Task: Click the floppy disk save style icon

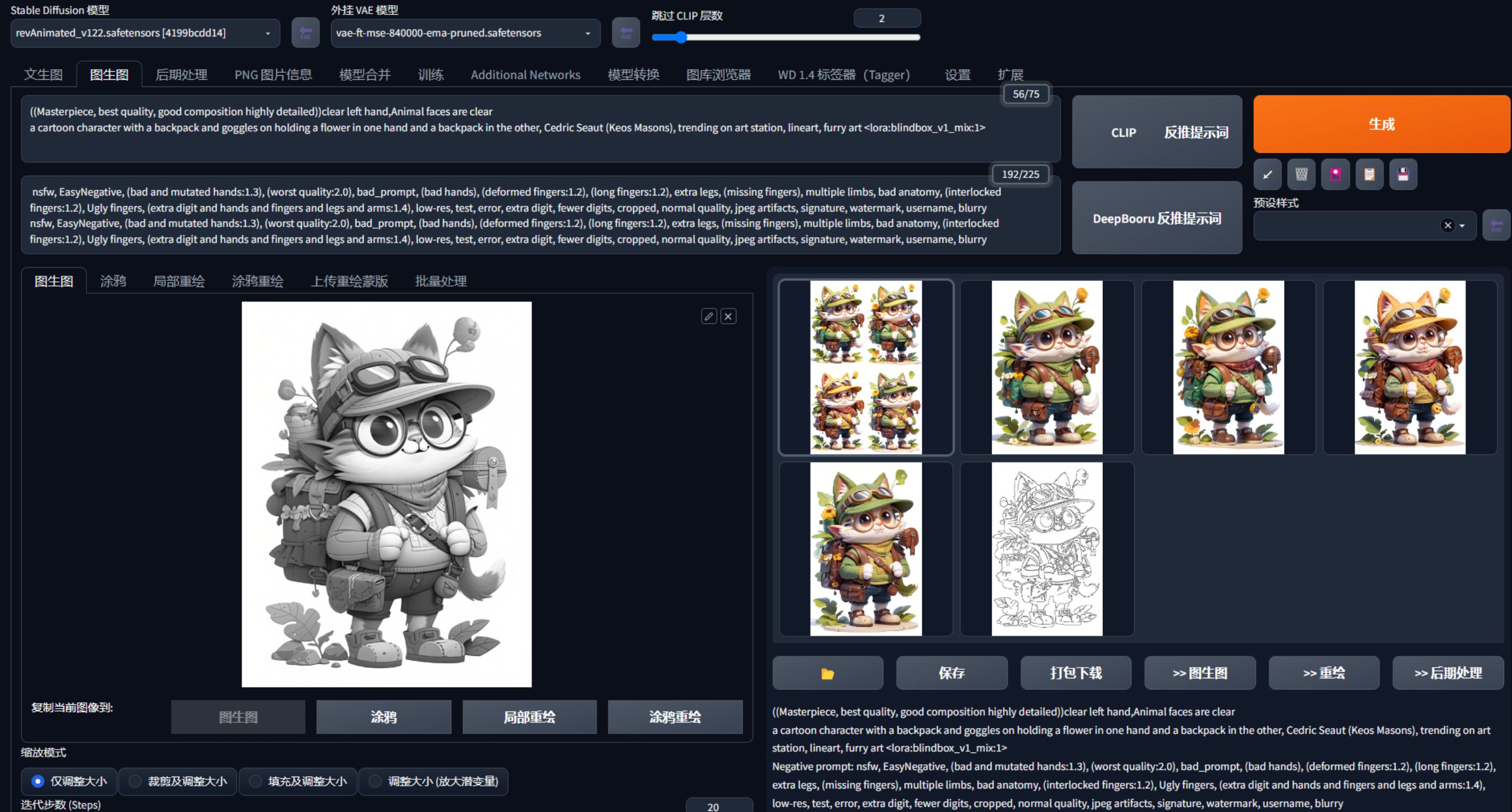Action: (x=1403, y=175)
